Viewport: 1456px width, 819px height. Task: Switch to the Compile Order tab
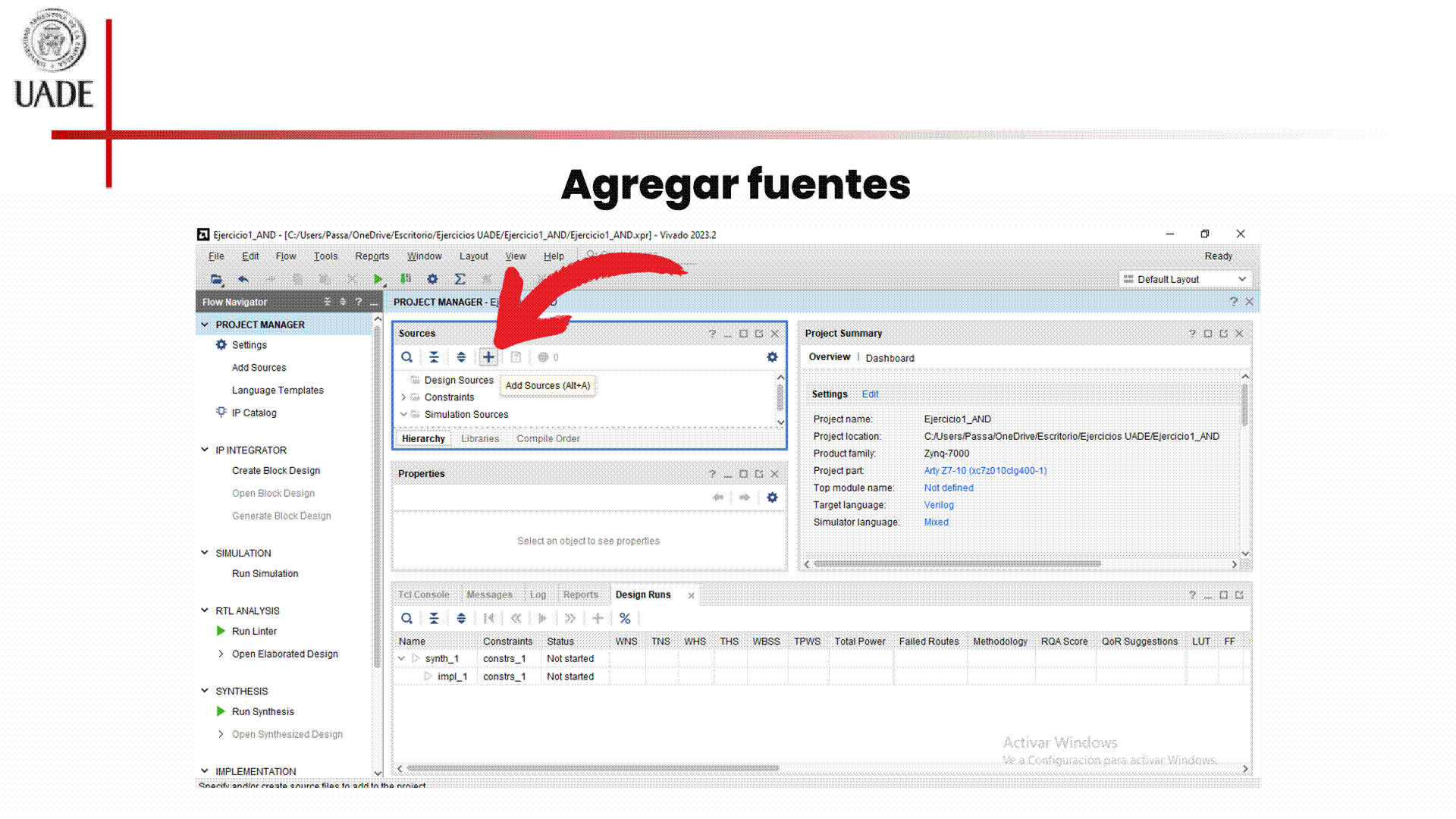548,439
